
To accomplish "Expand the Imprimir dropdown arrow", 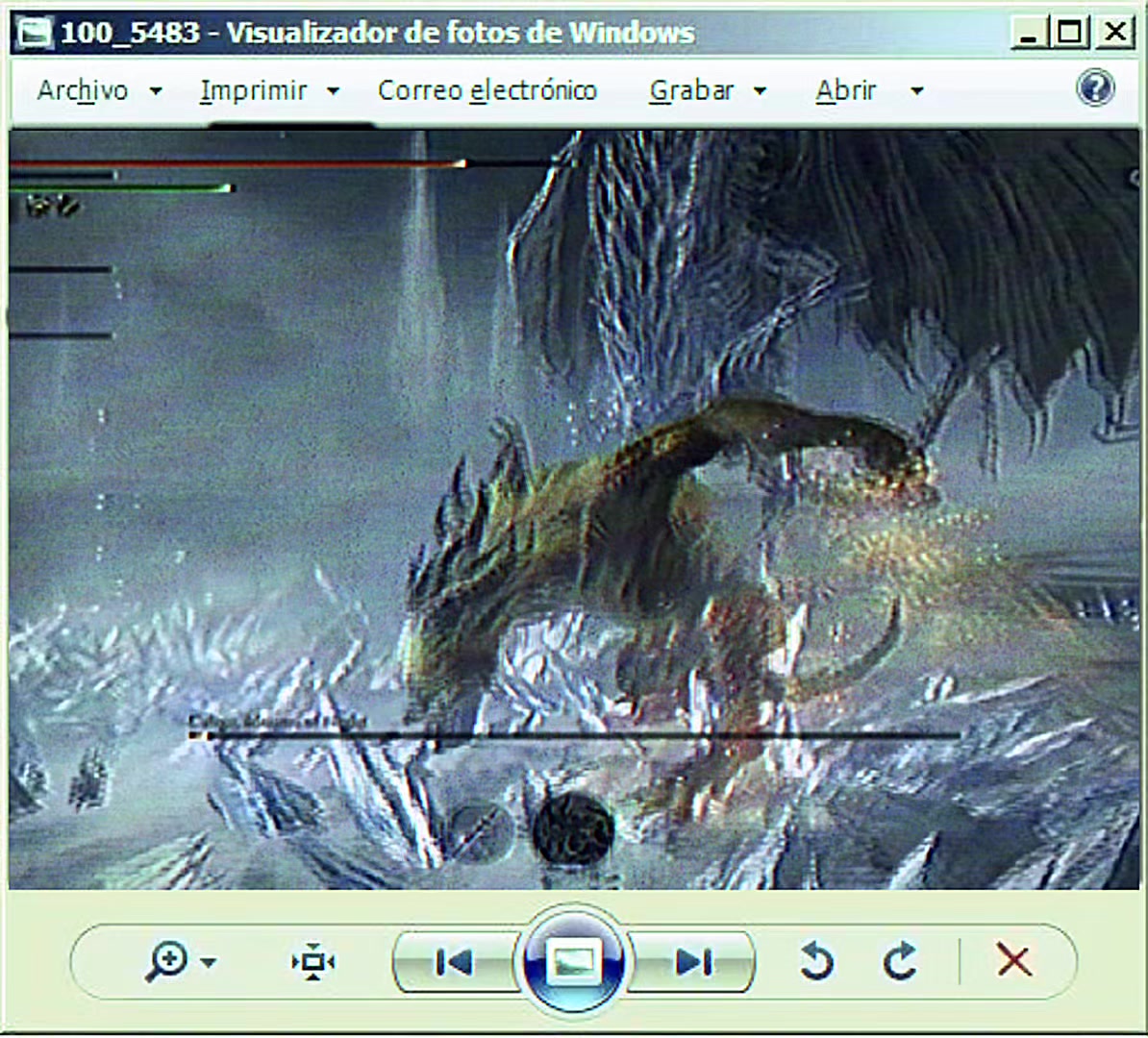I will (333, 91).
